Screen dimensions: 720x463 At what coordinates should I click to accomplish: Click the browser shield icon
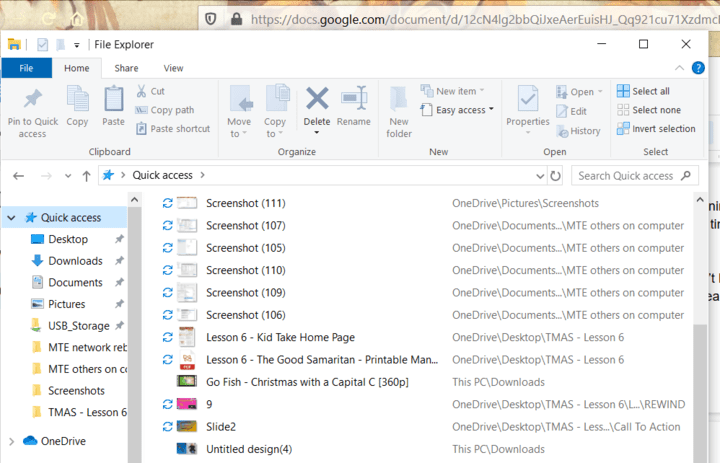210,19
